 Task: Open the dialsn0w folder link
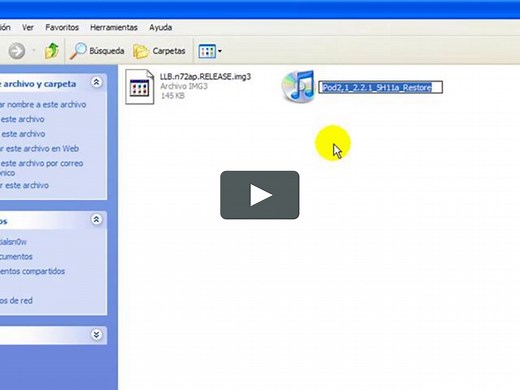[13, 242]
